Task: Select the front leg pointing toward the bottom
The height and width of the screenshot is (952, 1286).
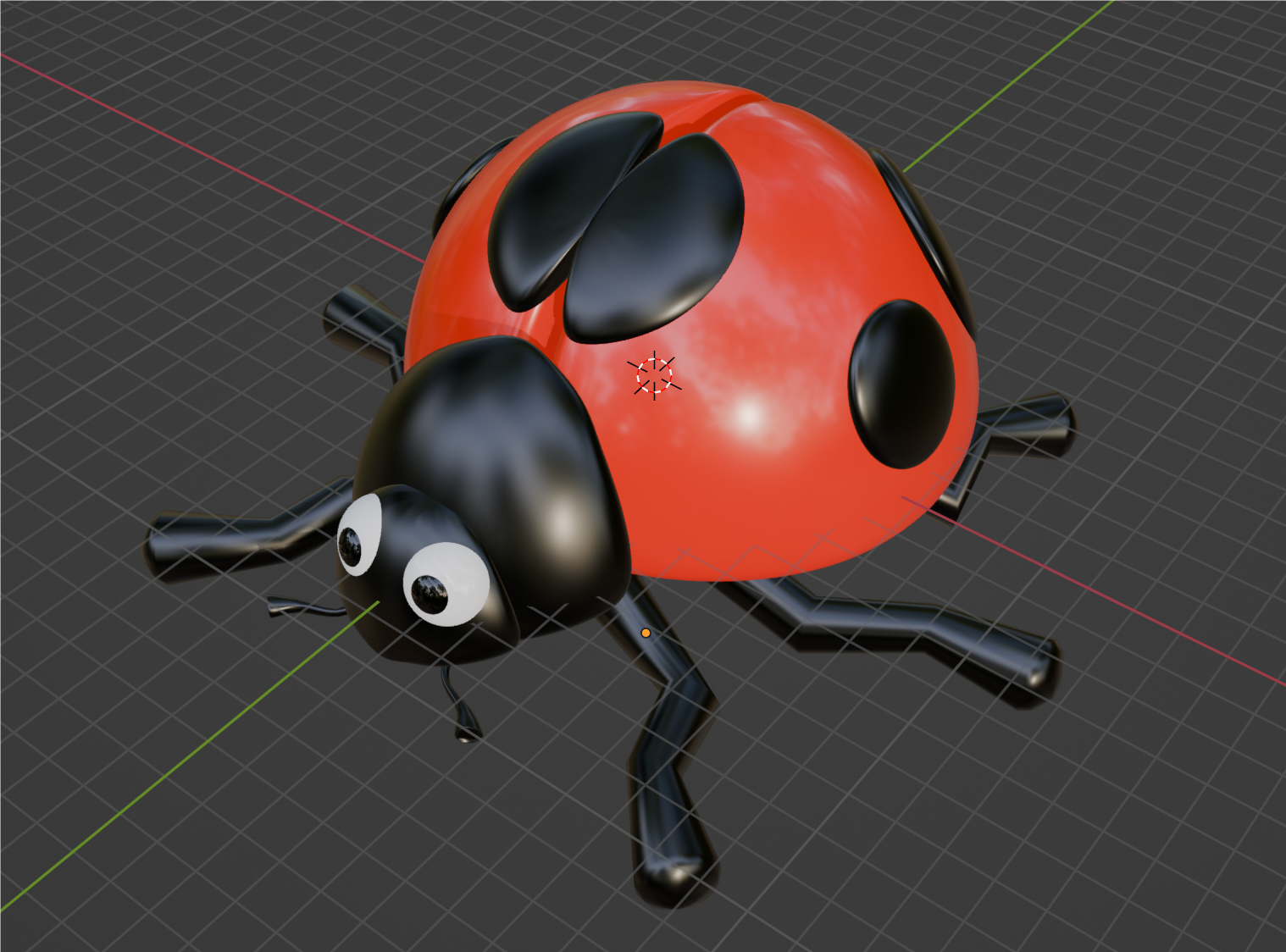Action: (x=668, y=788)
